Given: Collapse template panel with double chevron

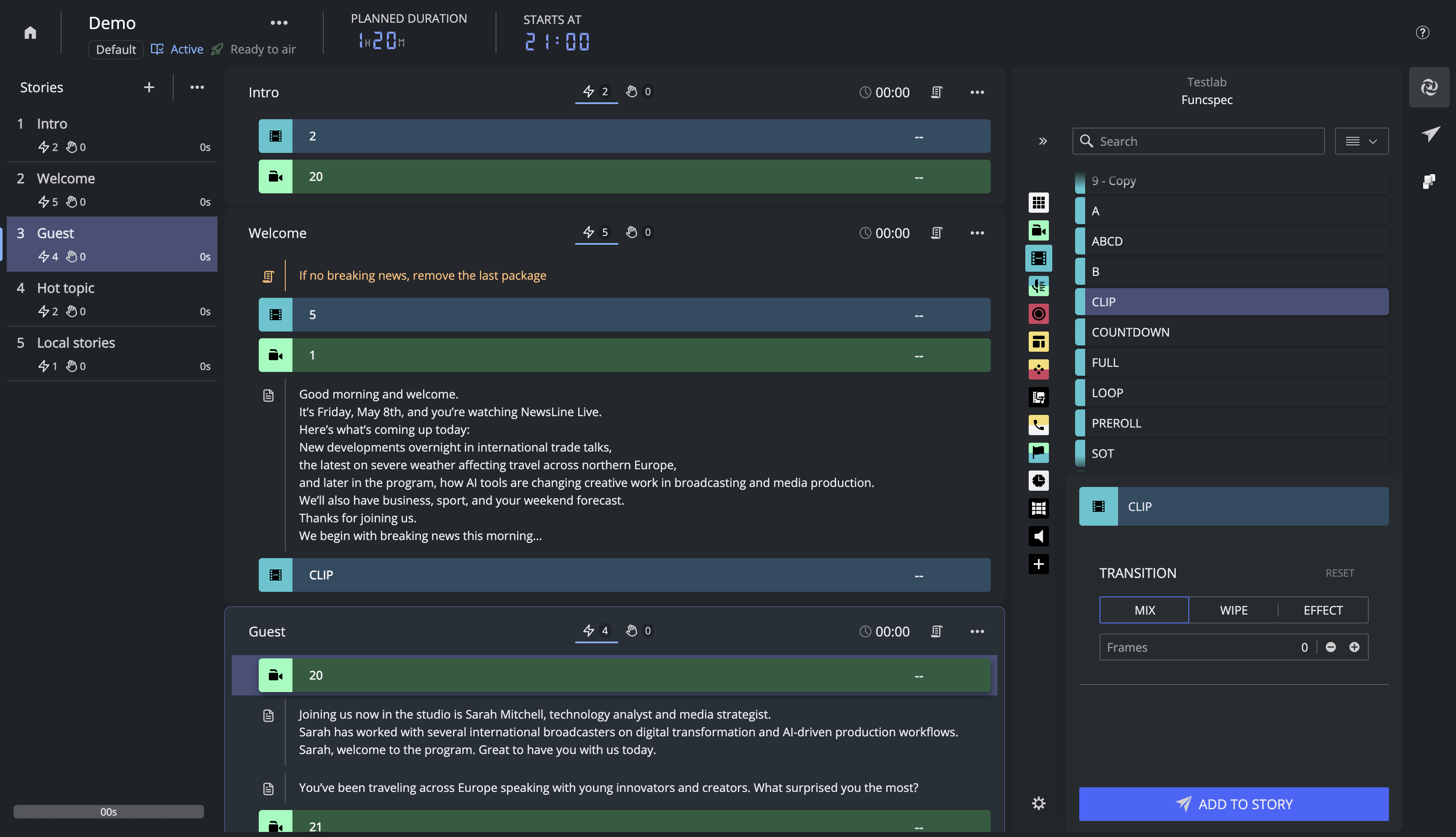Looking at the screenshot, I should [x=1043, y=141].
